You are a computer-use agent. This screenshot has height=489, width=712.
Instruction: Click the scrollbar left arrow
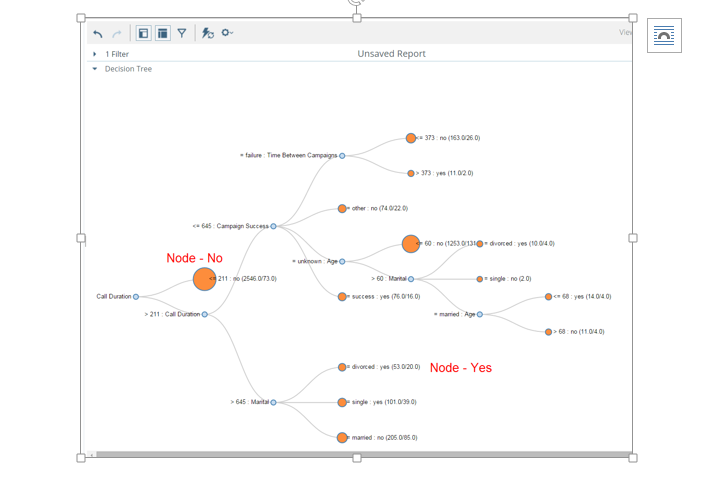[x=92, y=454]
